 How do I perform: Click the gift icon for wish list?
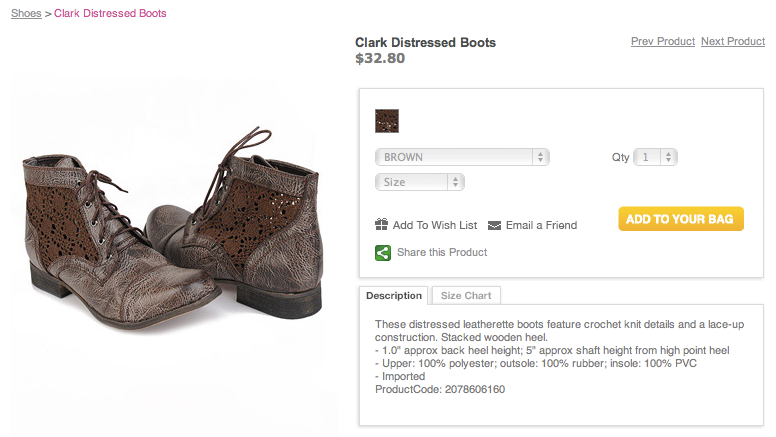(381, 225)
